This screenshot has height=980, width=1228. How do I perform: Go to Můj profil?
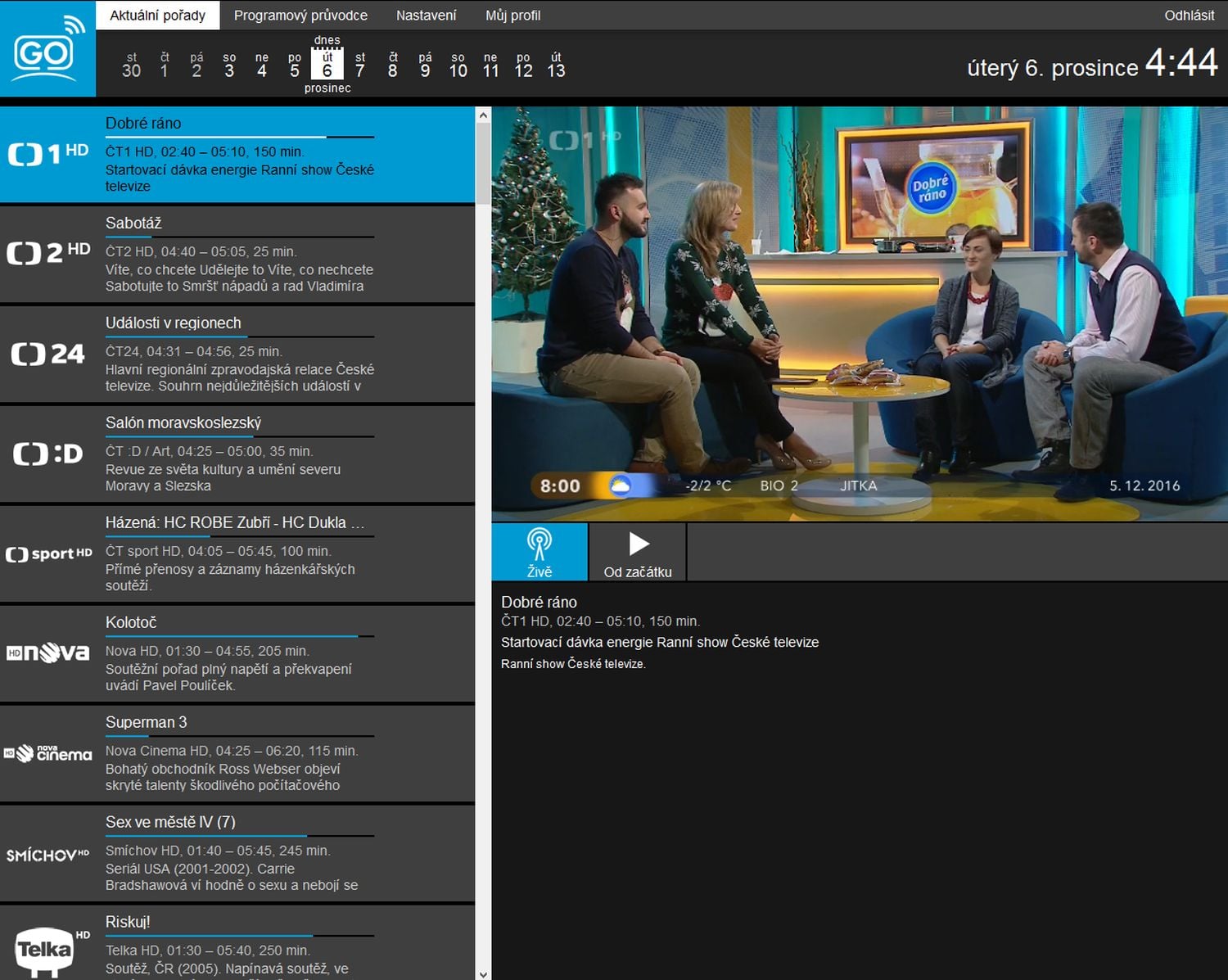(512, 16)
